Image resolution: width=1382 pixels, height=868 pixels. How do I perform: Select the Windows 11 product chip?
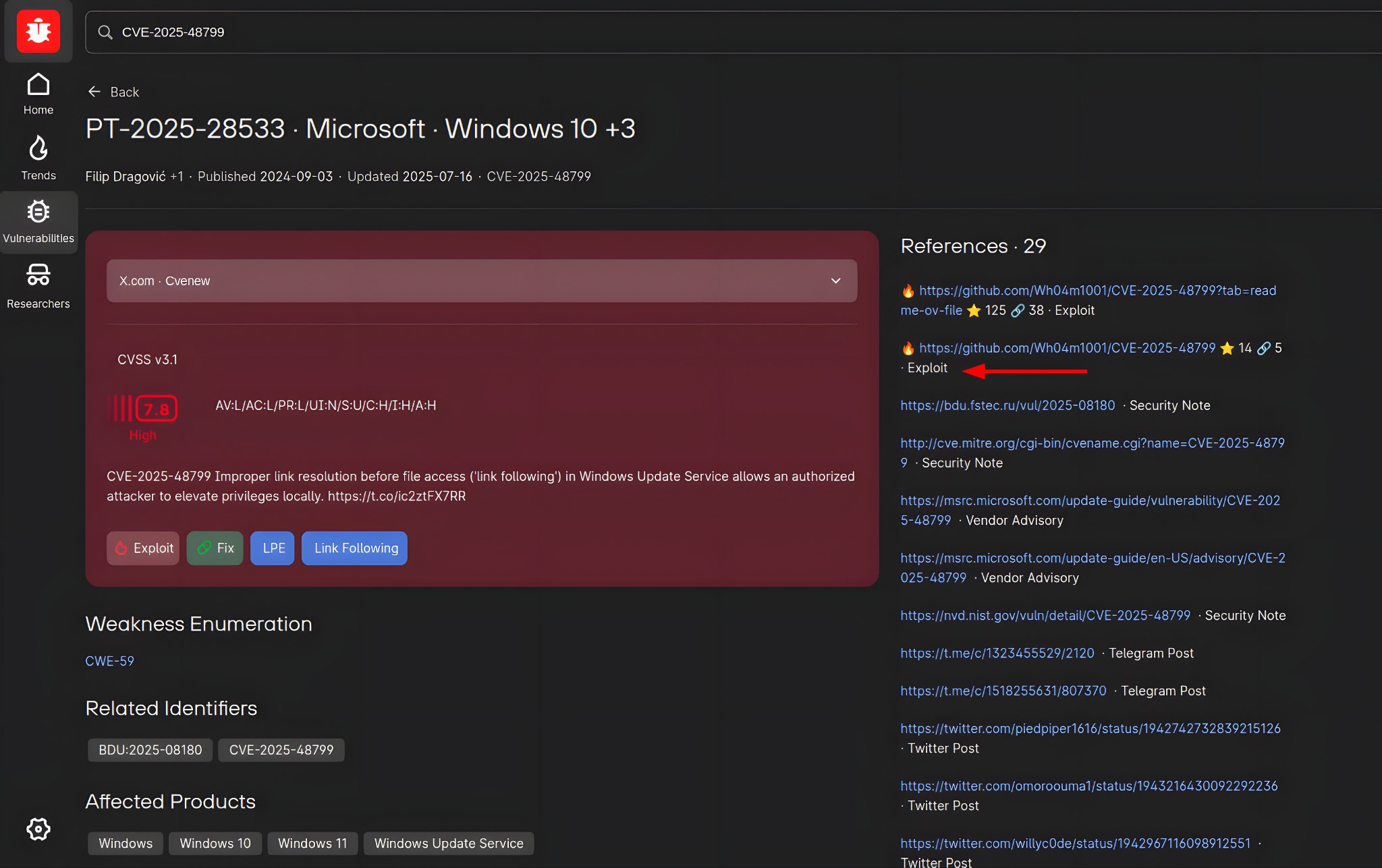click(312, 843)
